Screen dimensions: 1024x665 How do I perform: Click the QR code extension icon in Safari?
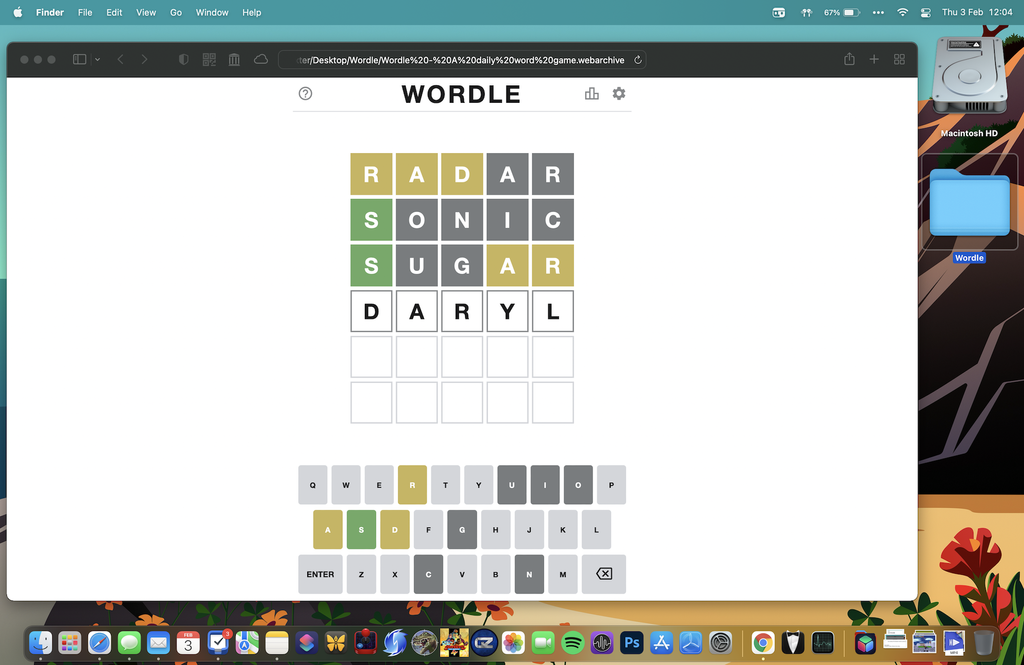point(209,59)
